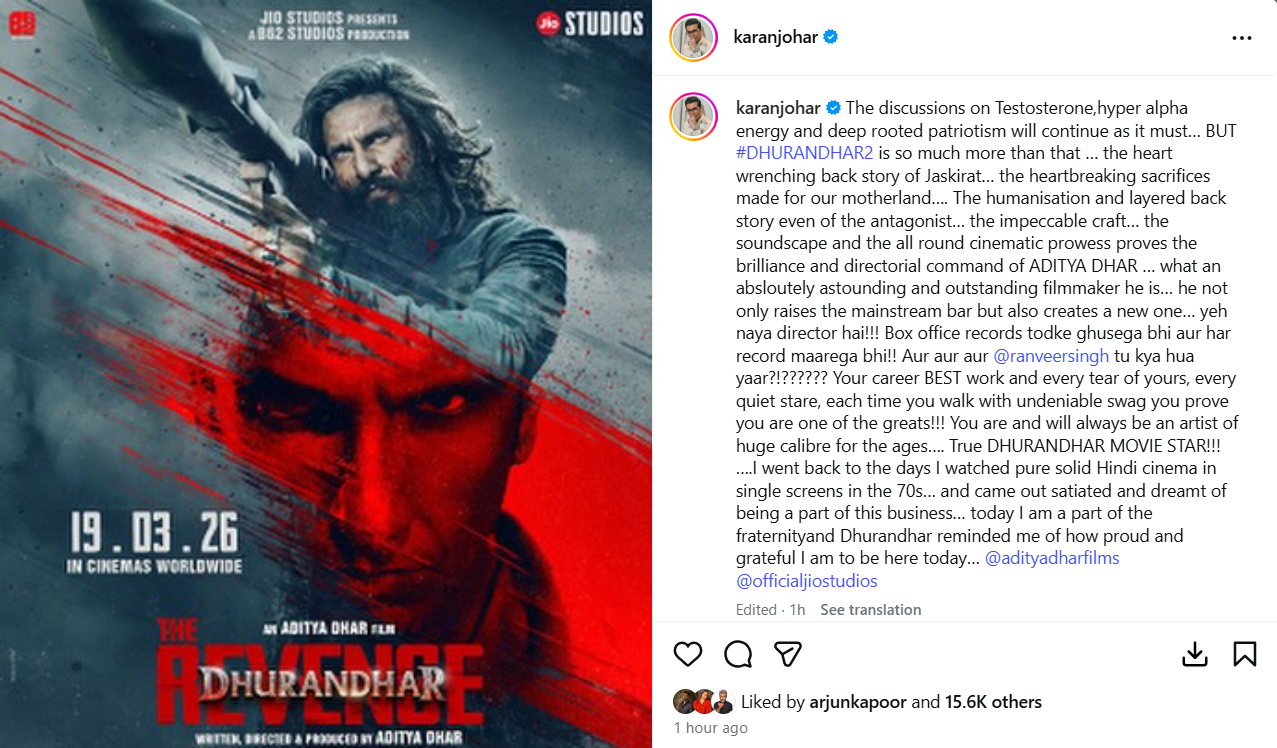1277x748 pixels.
Task: Open the Dhurandhar movie poster image
Action: pos(326,374)
